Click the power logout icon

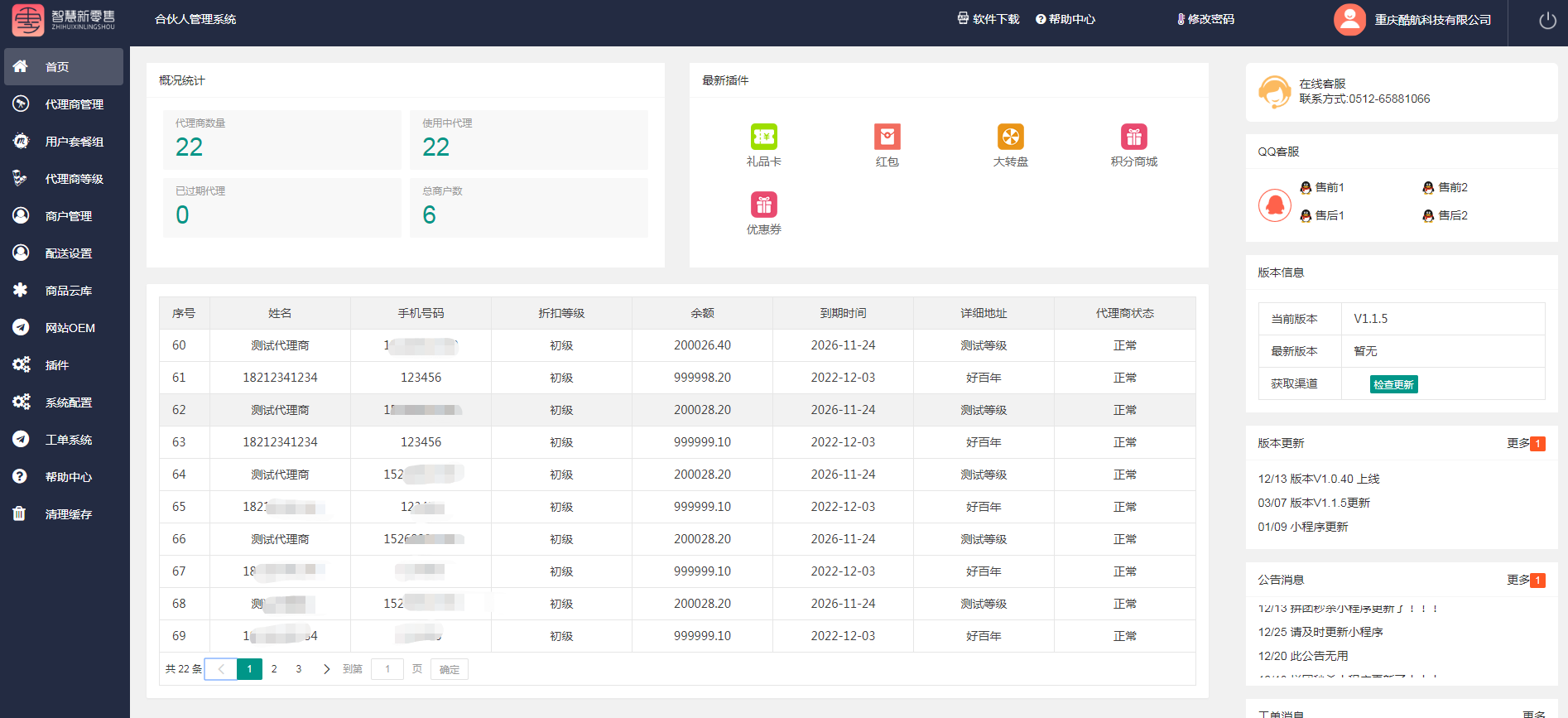(x=1547, y=20)
